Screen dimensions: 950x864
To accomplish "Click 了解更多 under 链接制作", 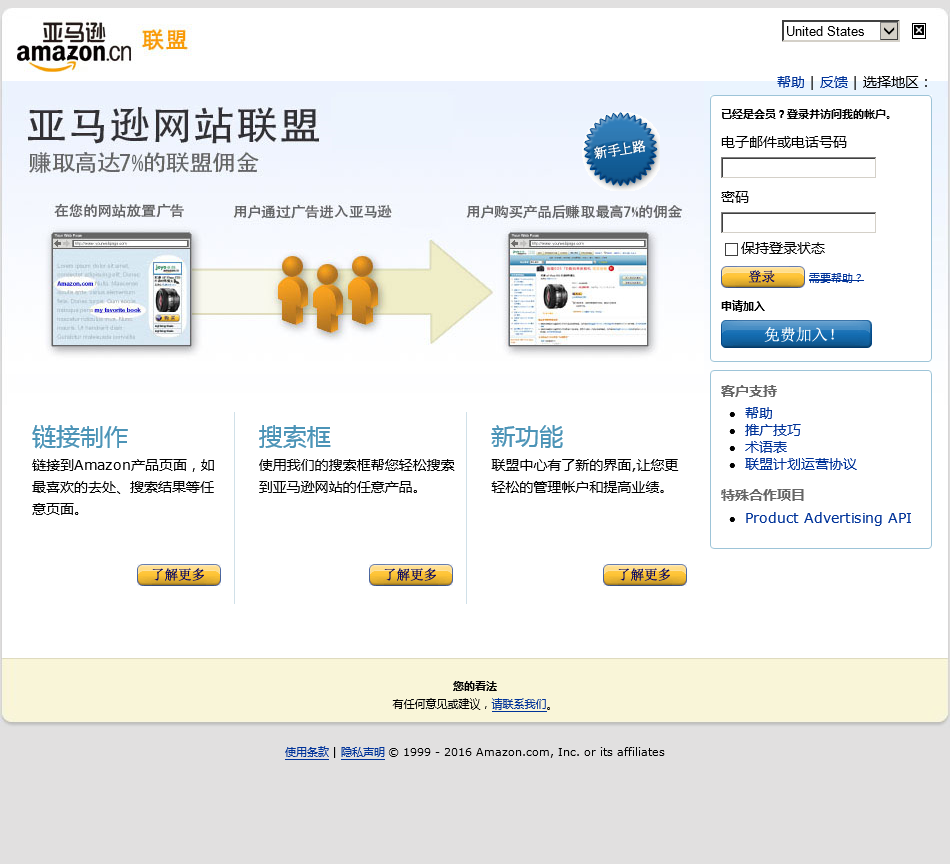I will click(179, 574).
